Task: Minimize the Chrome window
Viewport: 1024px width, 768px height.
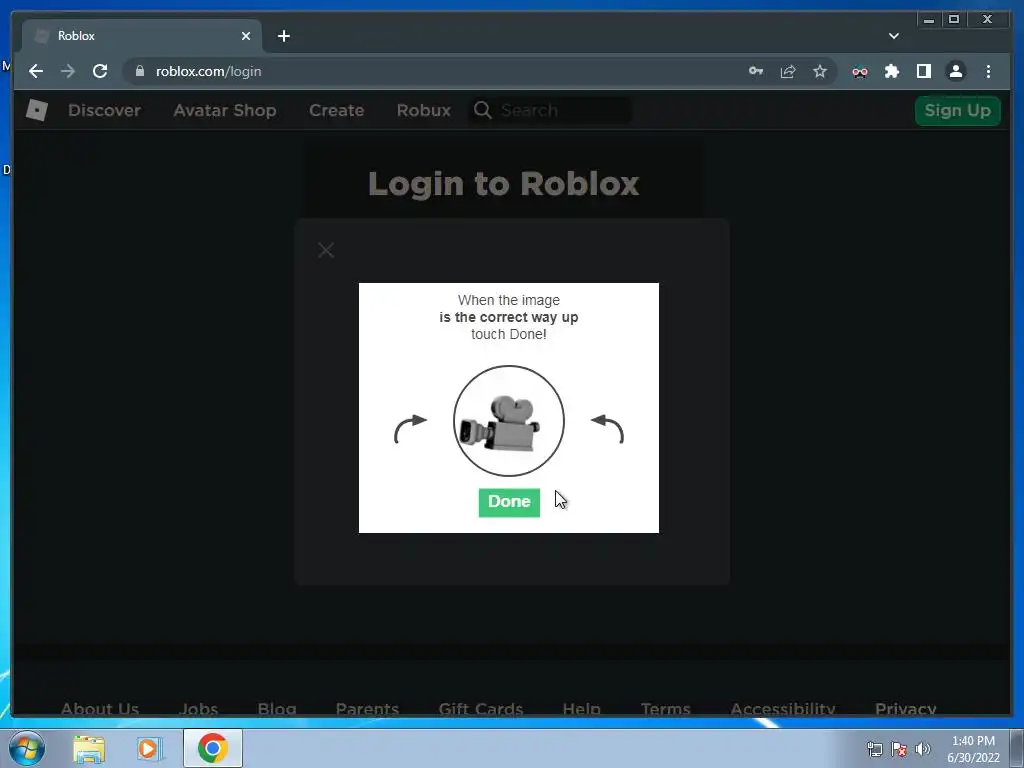Action: pyautogui.click(x=929, y=20)
